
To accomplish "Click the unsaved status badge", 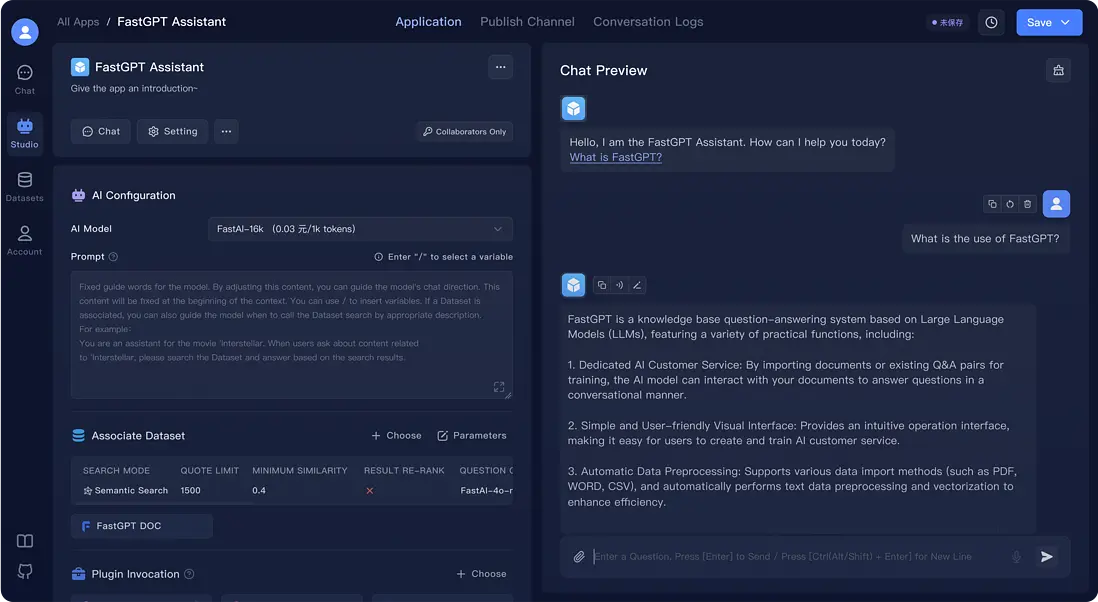I will [947, 22].
